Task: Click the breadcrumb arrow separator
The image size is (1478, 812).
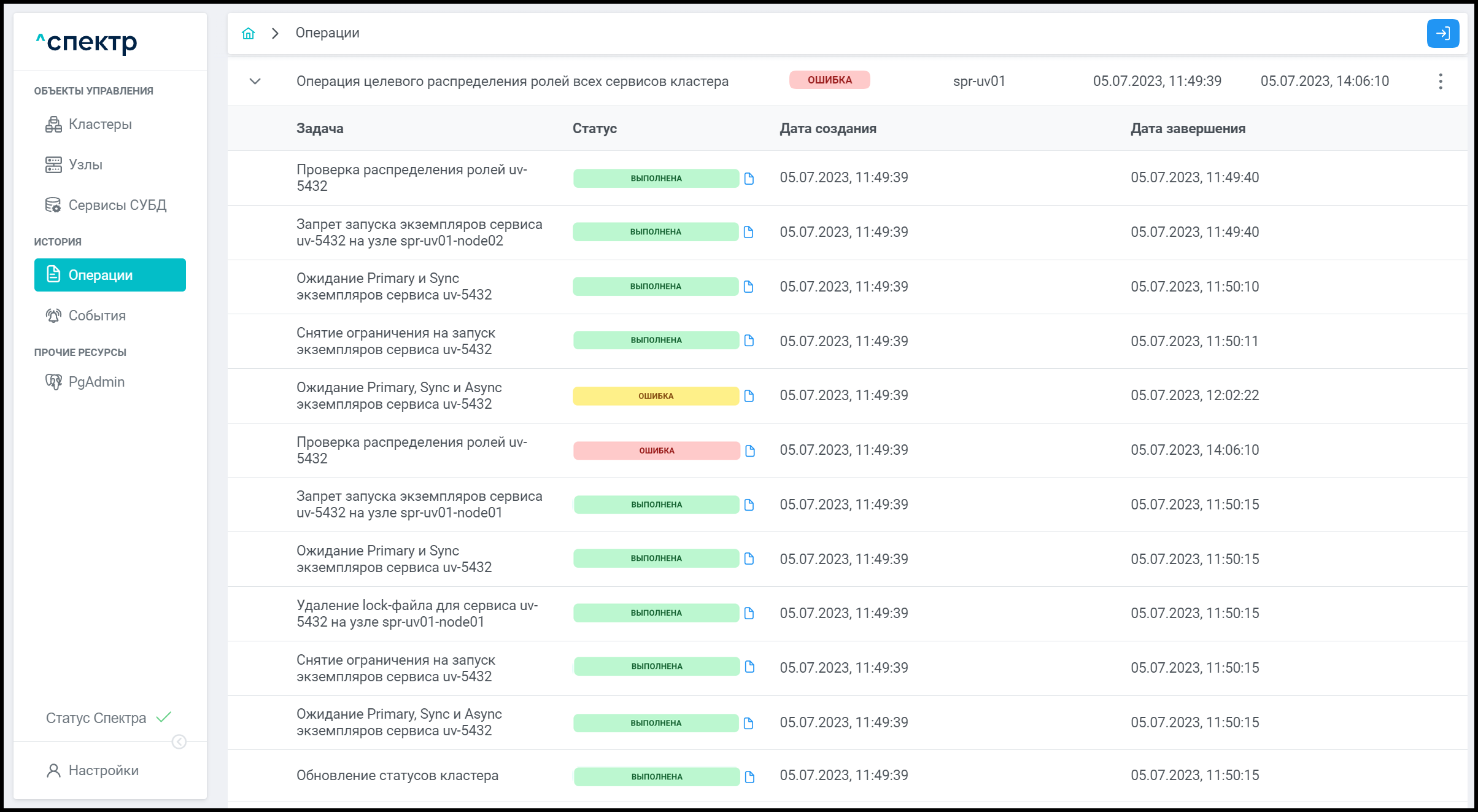Action: point(275,33)
